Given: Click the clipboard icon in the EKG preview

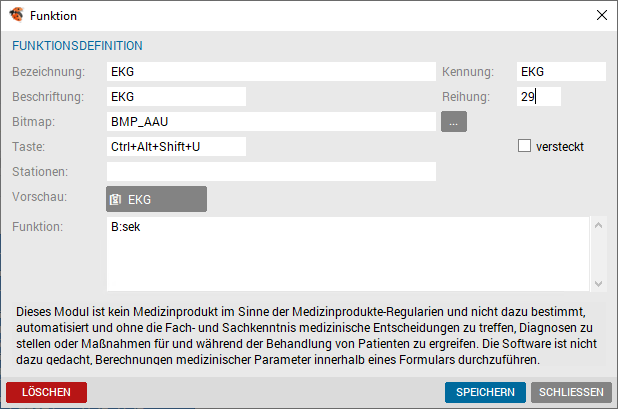Looking at the screenshot, I should [x=115, y=199].
